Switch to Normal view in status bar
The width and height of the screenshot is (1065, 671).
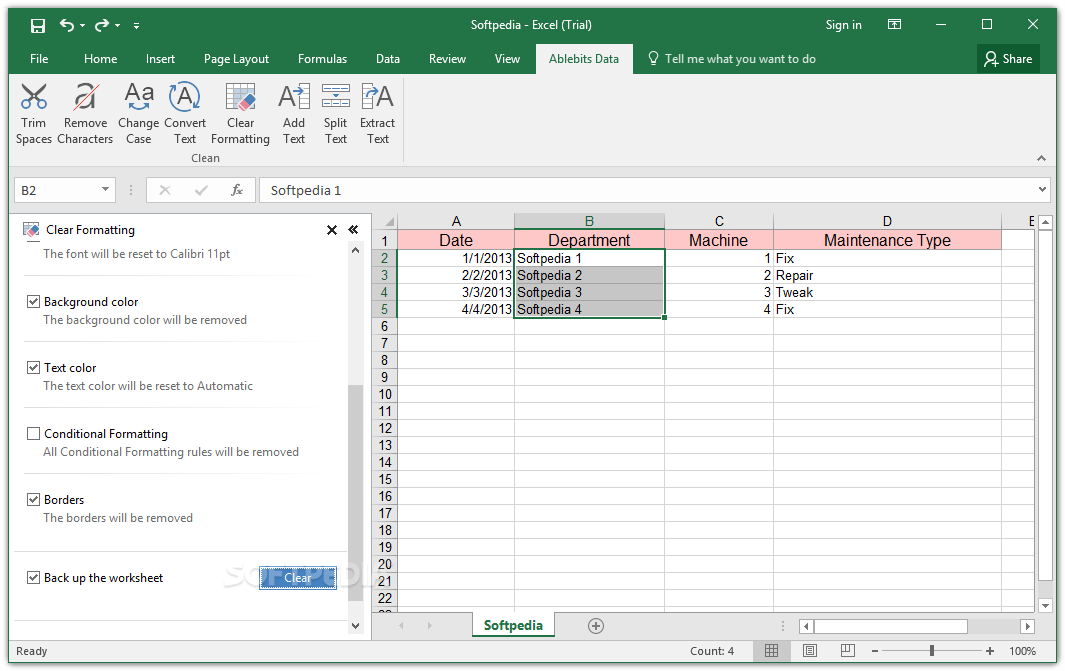[772, 651]
